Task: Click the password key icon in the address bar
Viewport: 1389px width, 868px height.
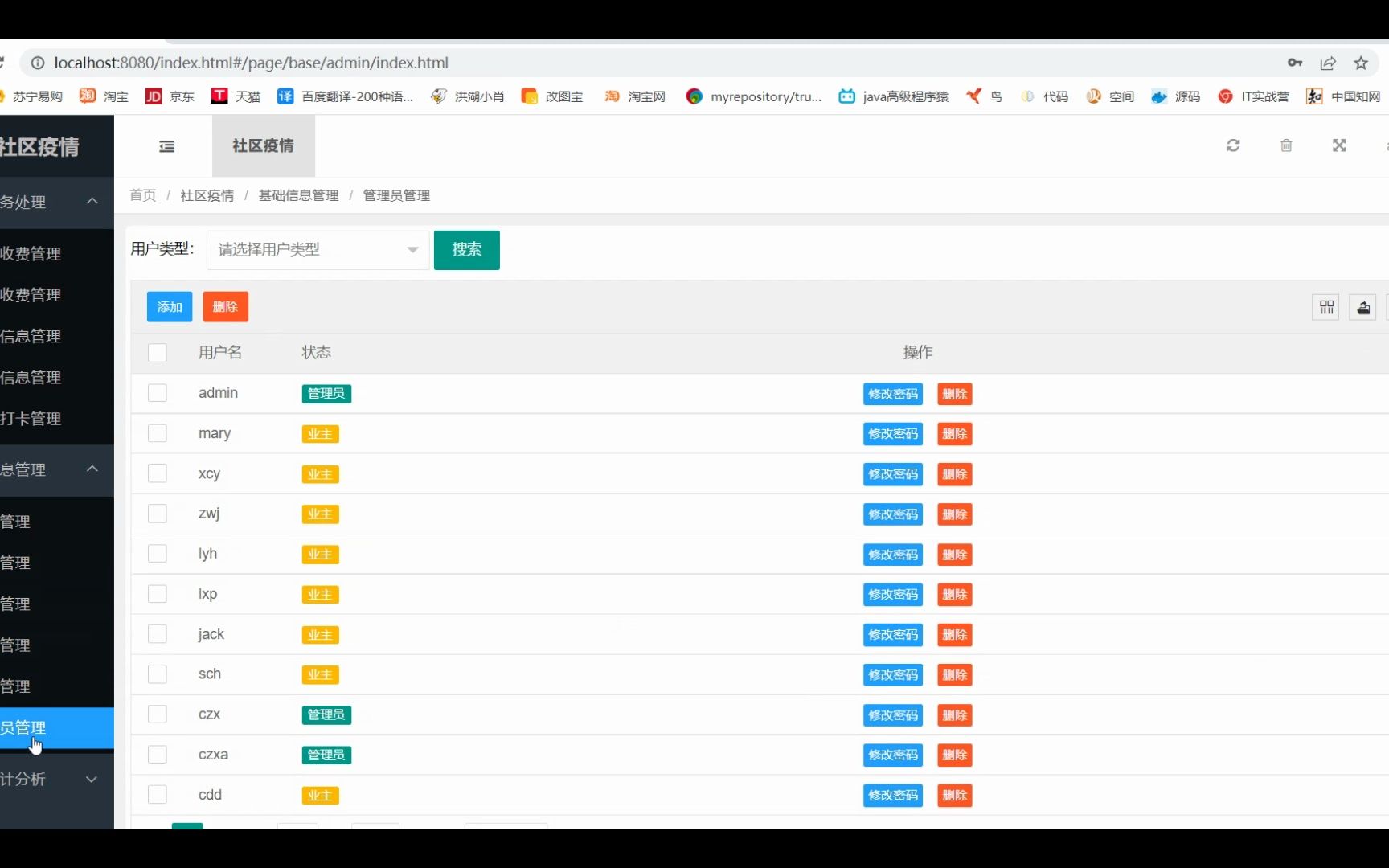Action: click(1295, 63)
